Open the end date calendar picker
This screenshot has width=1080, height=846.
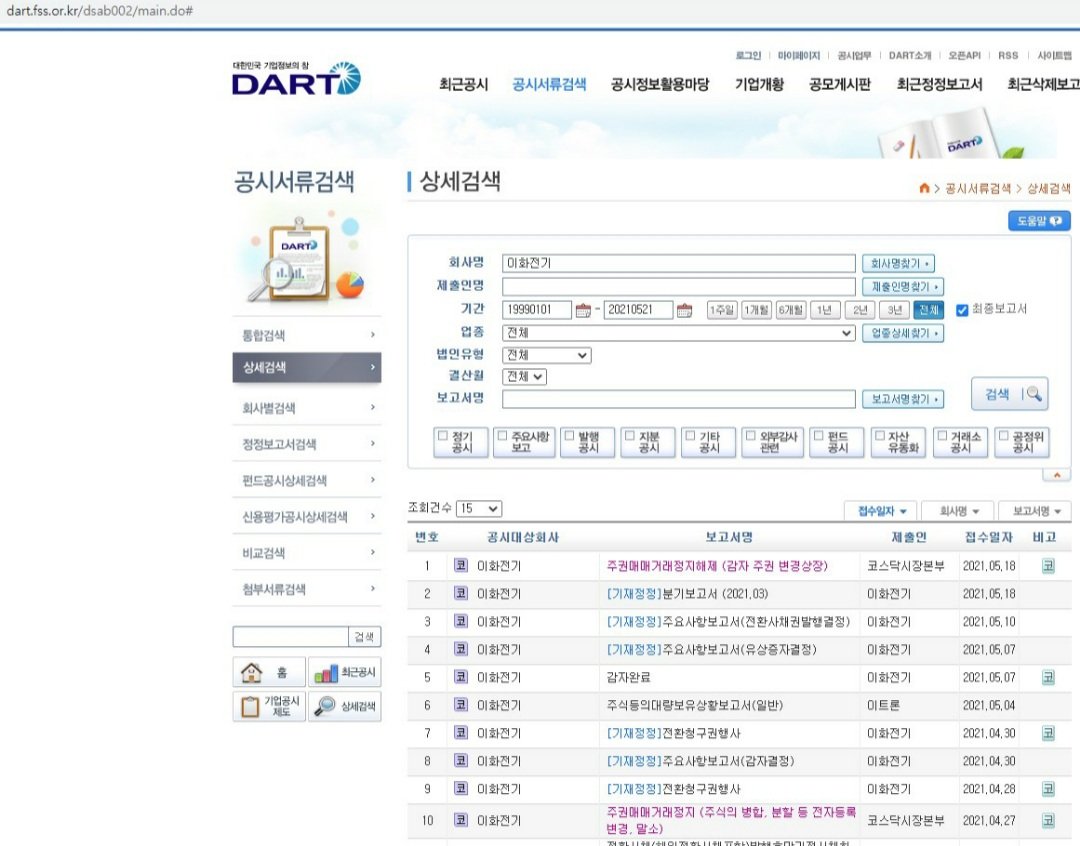point(684,310)
